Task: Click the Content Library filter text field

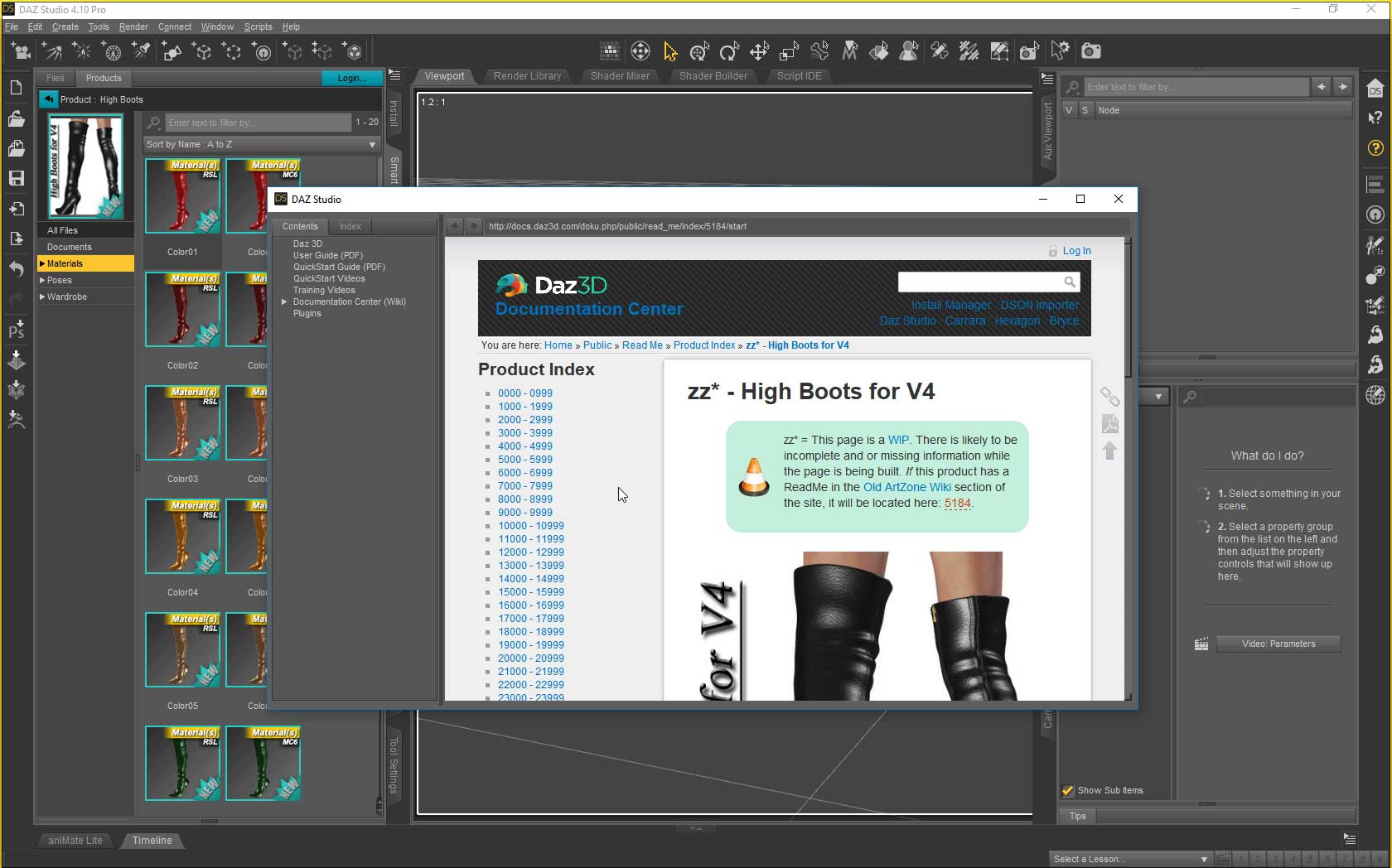Action: [259, 123]
